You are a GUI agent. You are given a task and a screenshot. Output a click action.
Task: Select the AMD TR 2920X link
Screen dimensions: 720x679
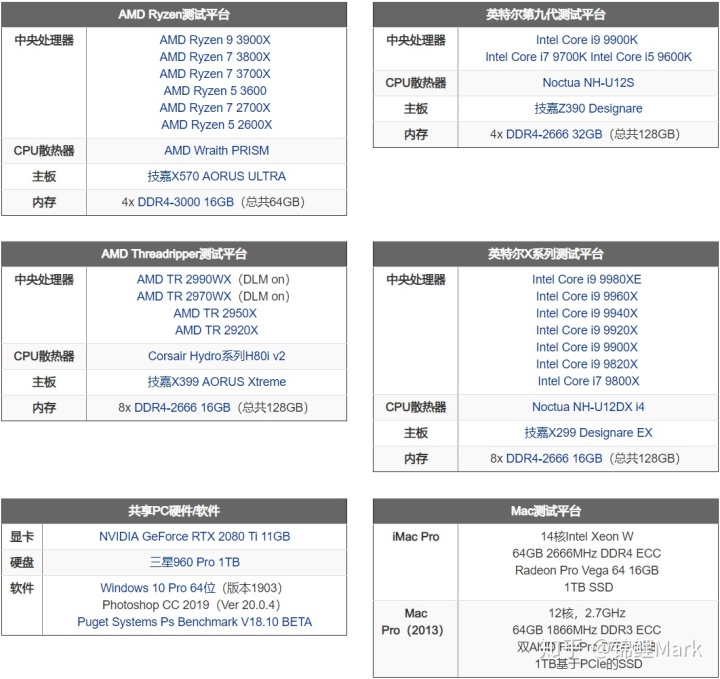point(216,331)
